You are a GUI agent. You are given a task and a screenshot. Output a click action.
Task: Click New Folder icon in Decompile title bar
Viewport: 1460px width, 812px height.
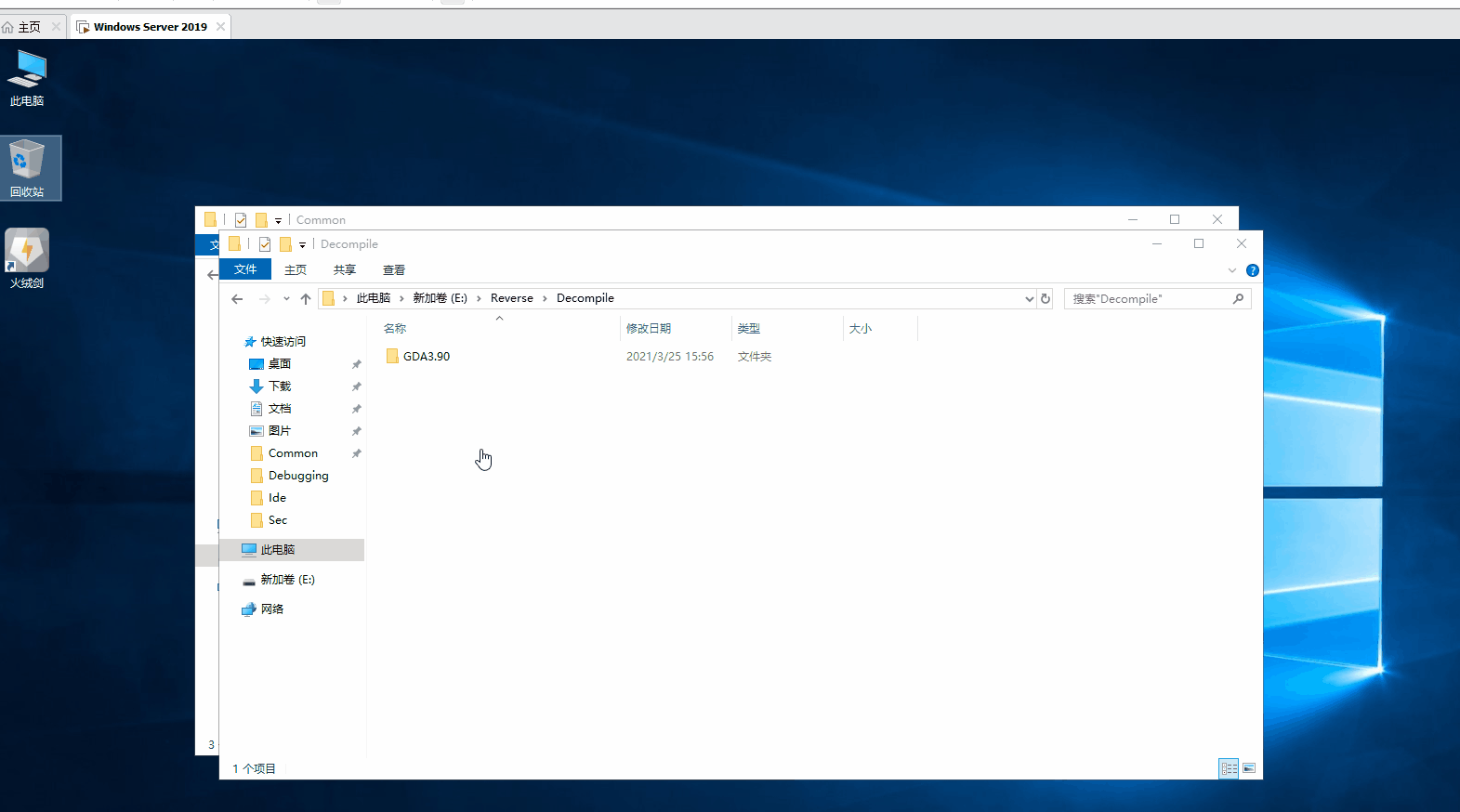click(285, 244)
